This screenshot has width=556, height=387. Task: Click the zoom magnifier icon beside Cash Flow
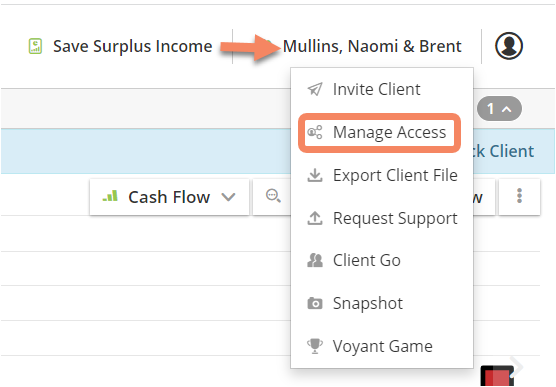pos(273,196)
